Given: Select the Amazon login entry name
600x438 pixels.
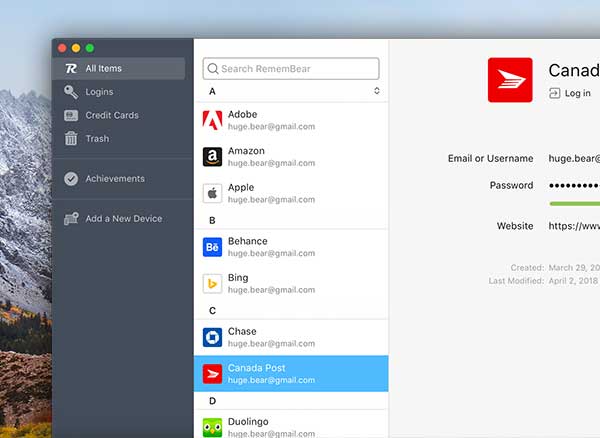Looking at the screenshot, I should pyautogui.click(x=246, y=151).
